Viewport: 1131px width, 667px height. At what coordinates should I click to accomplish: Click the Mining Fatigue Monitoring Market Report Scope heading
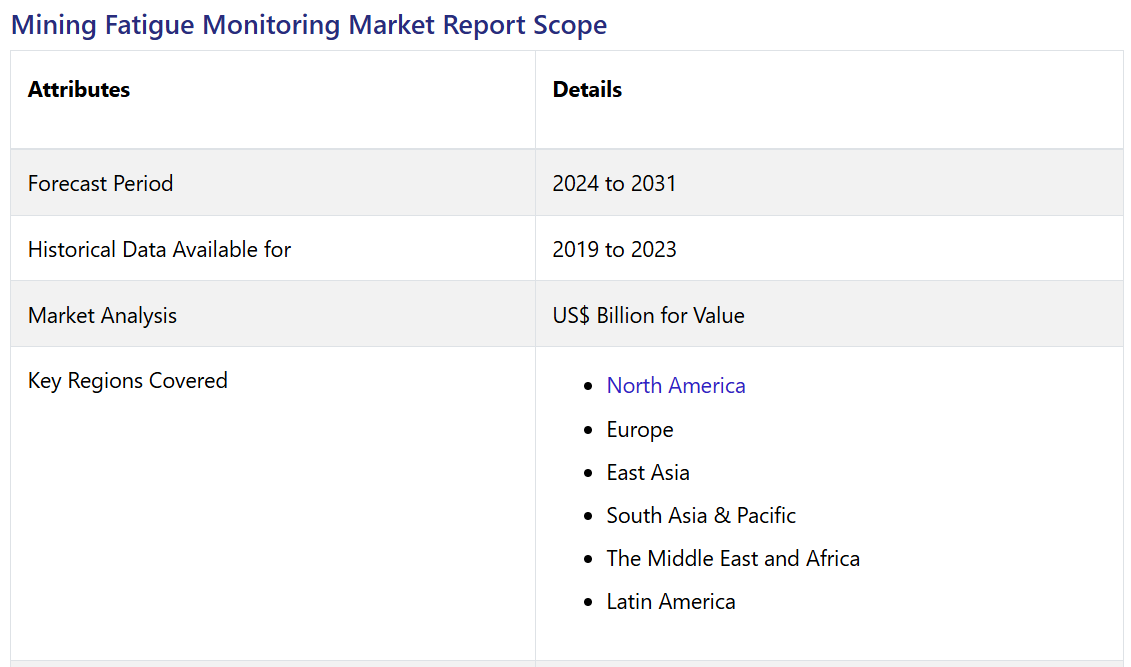coord(309,25)
